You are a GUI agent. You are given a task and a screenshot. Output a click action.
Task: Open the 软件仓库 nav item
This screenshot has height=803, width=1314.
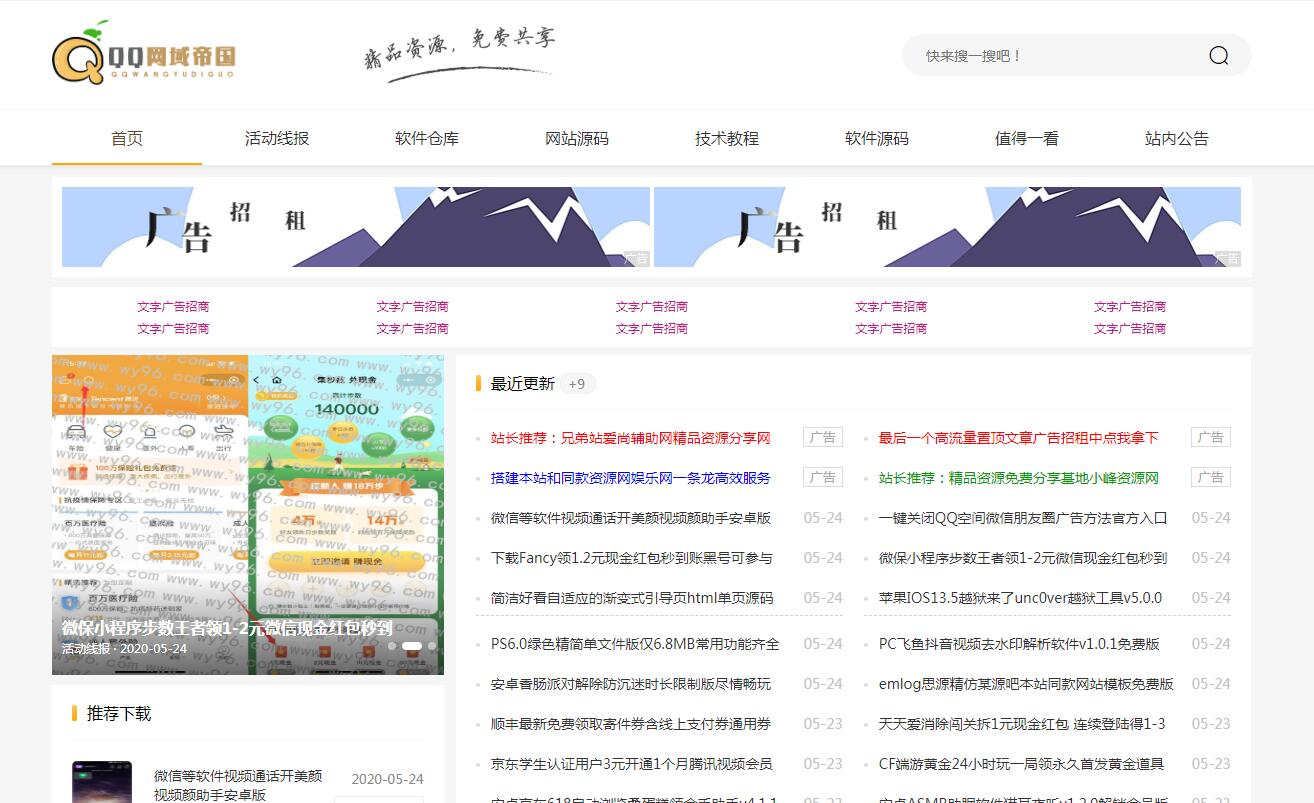pyautogui.click(x=427, y=138)
